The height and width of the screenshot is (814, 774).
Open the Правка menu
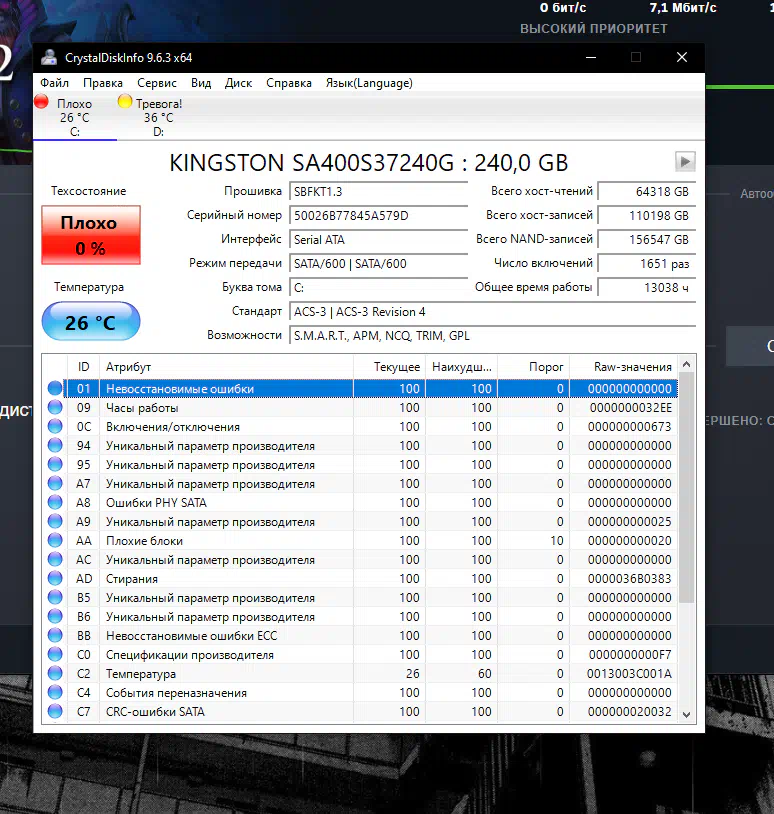[x=103, y=83]
